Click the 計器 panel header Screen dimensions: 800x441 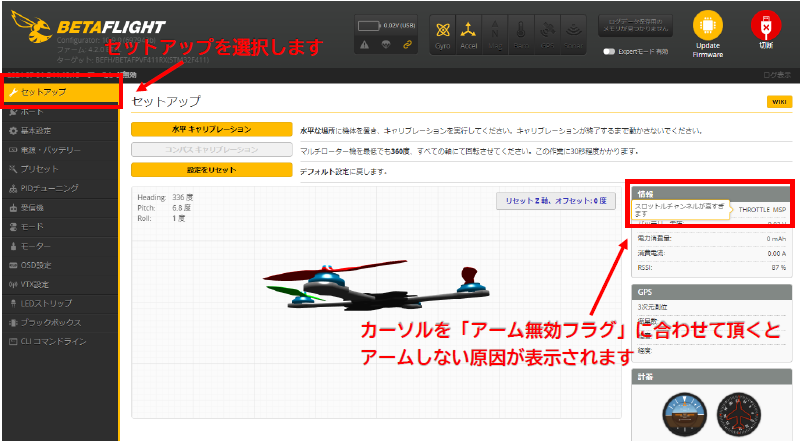[712, 377]
